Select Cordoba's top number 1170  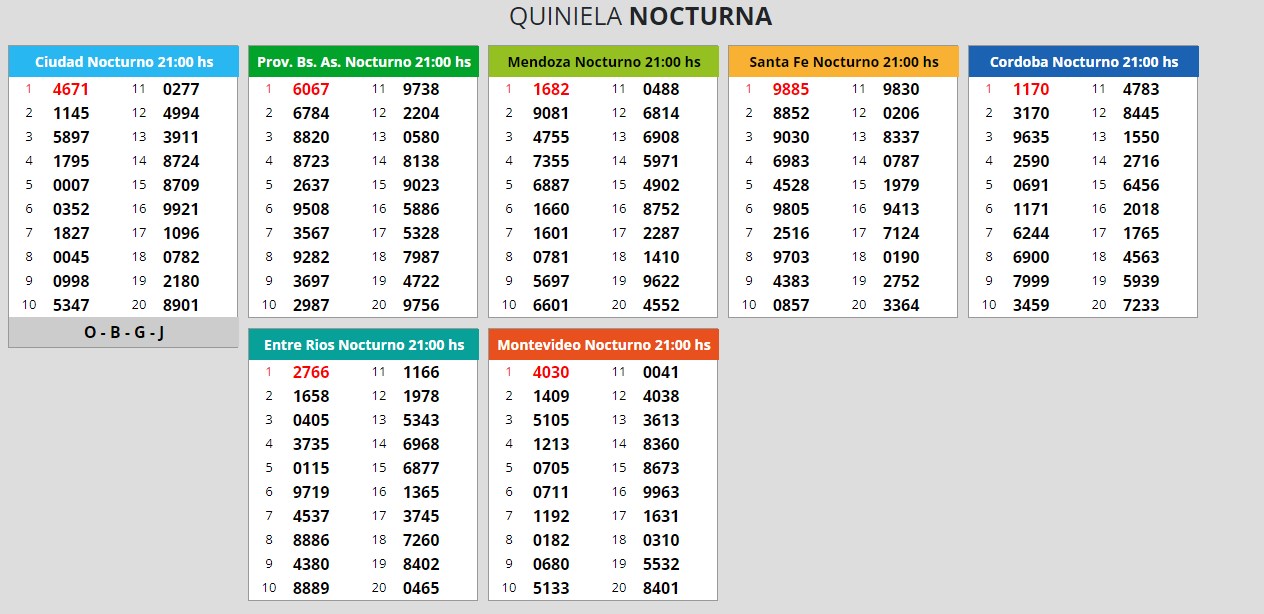[1031, 89]
